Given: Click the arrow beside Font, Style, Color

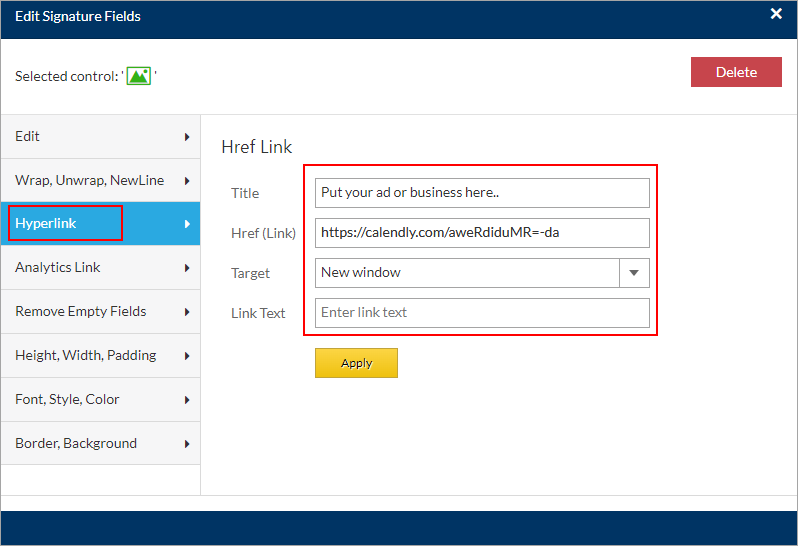Looking at the screenshot, I should click(187, 400).
